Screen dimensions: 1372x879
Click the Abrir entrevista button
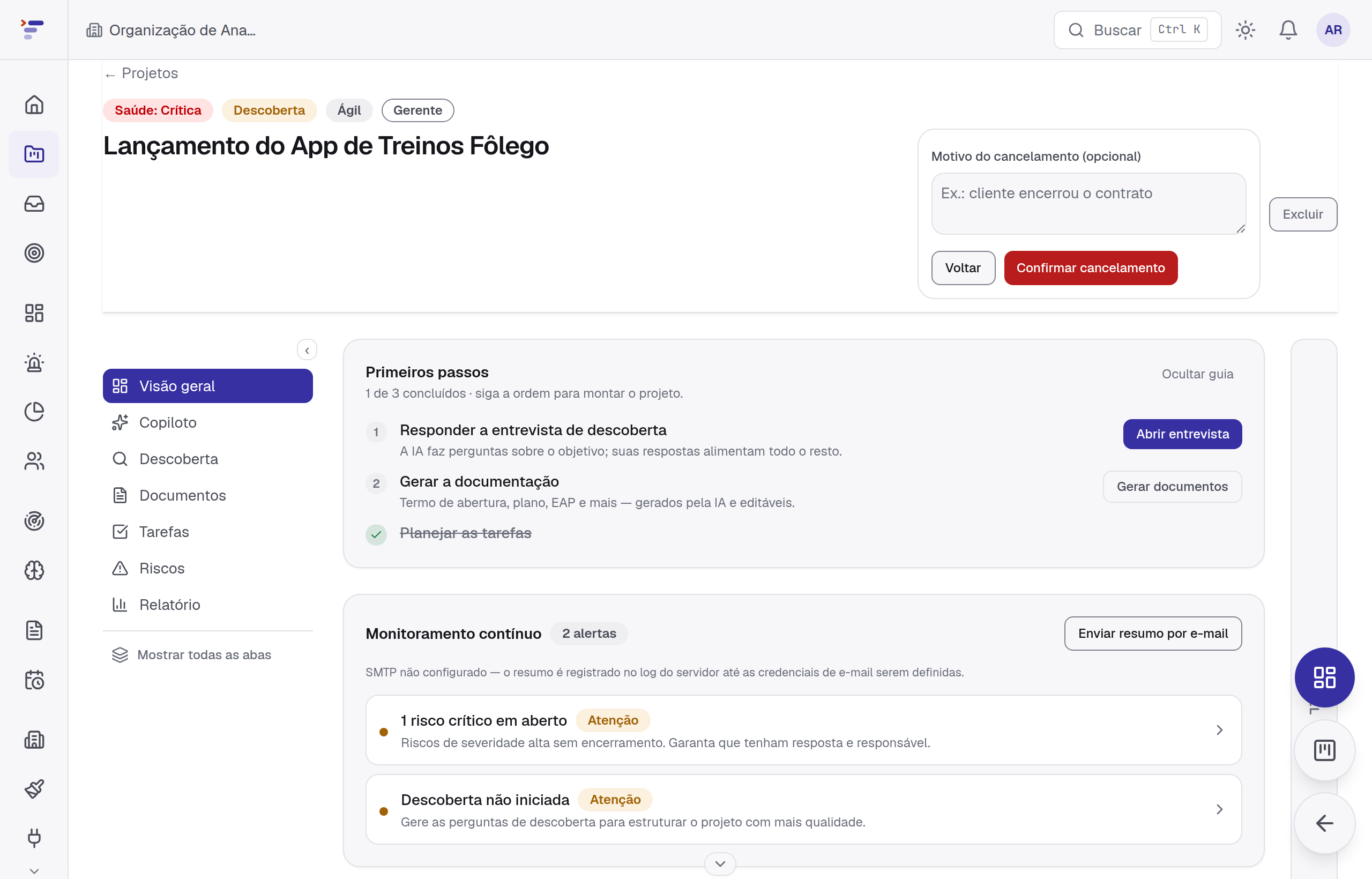(1182, 434)
